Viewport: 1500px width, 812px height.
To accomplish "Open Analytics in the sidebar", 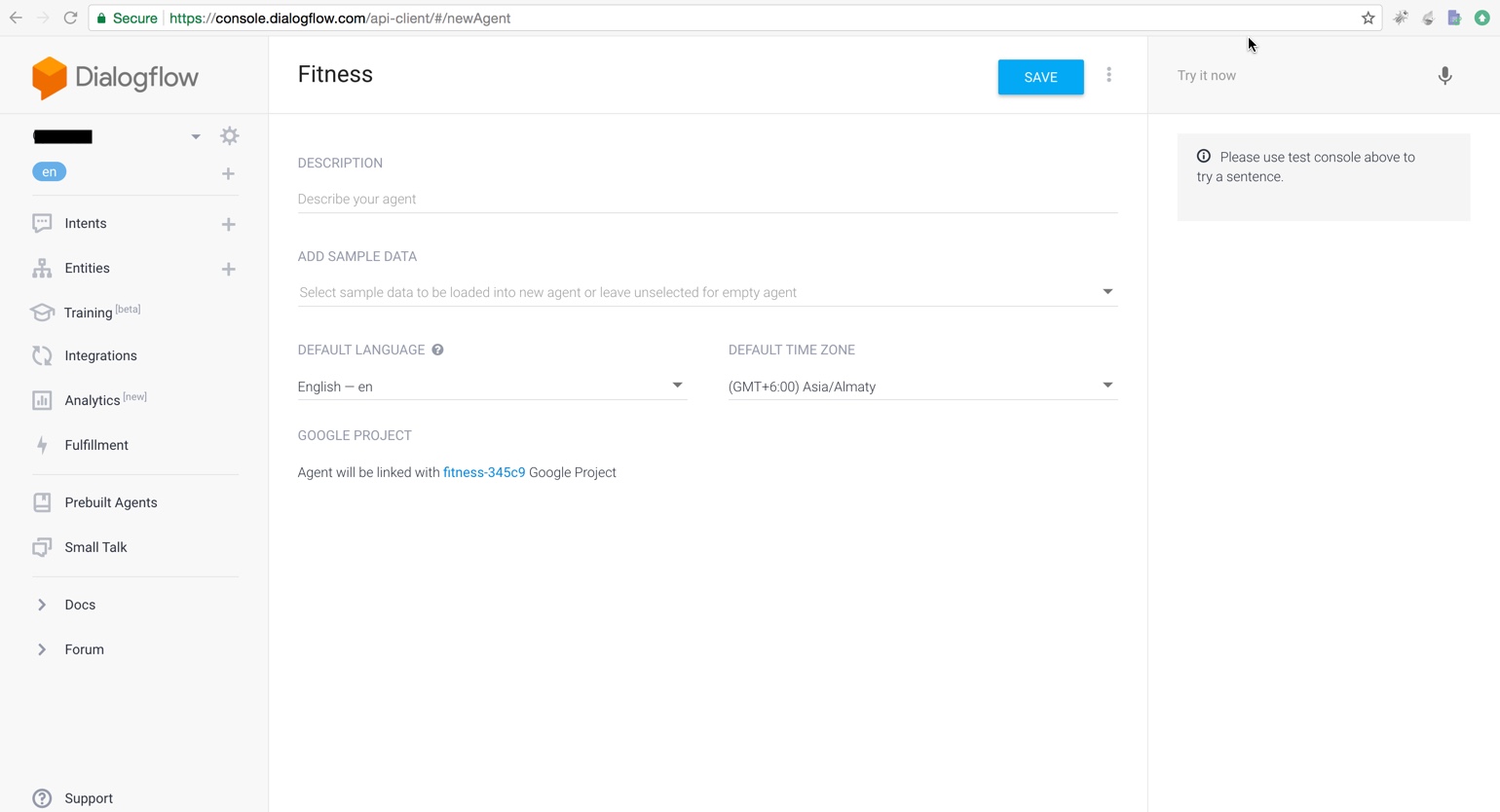I will (105, 399).
